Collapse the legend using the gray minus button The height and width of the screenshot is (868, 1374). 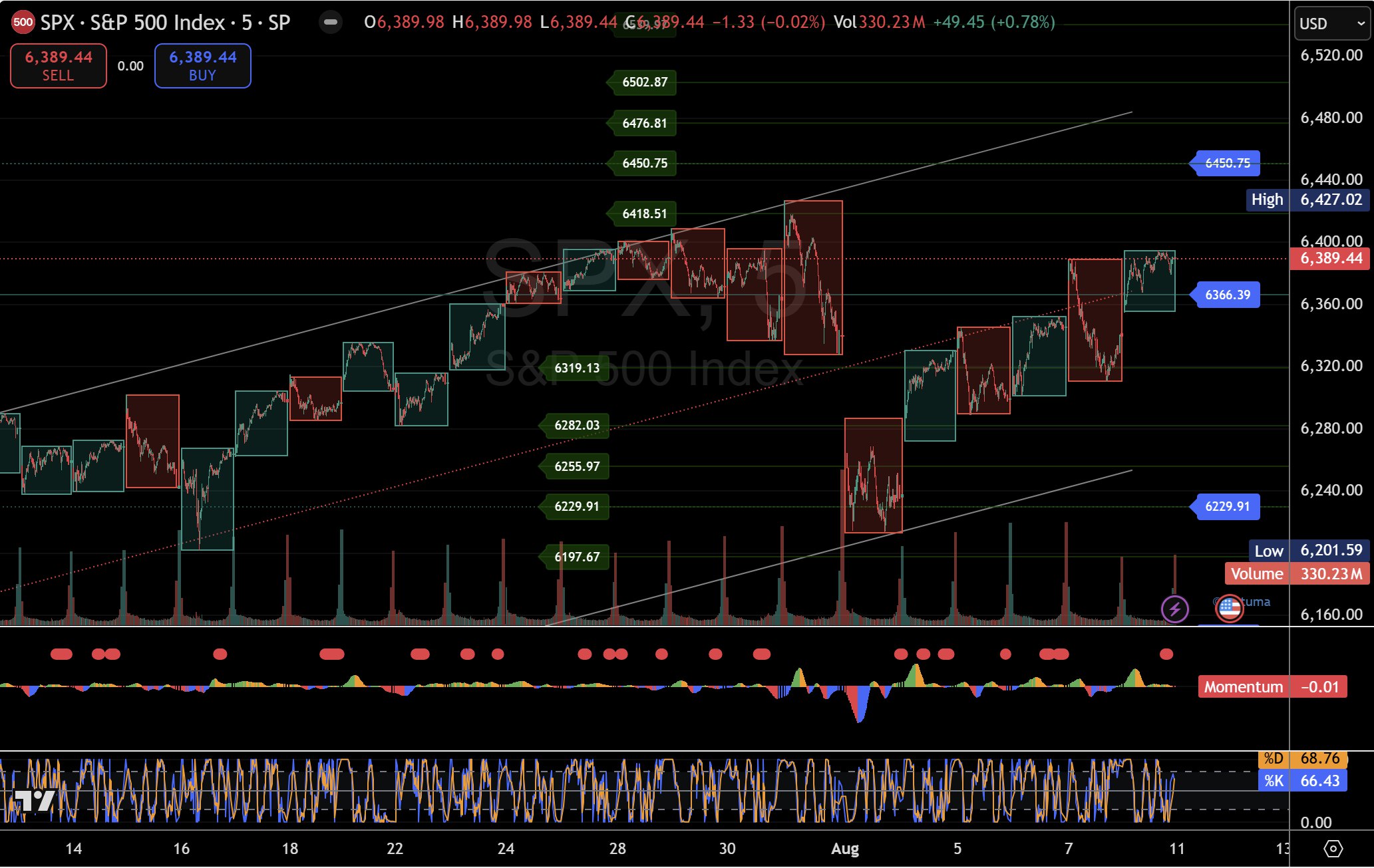point(330,23)
